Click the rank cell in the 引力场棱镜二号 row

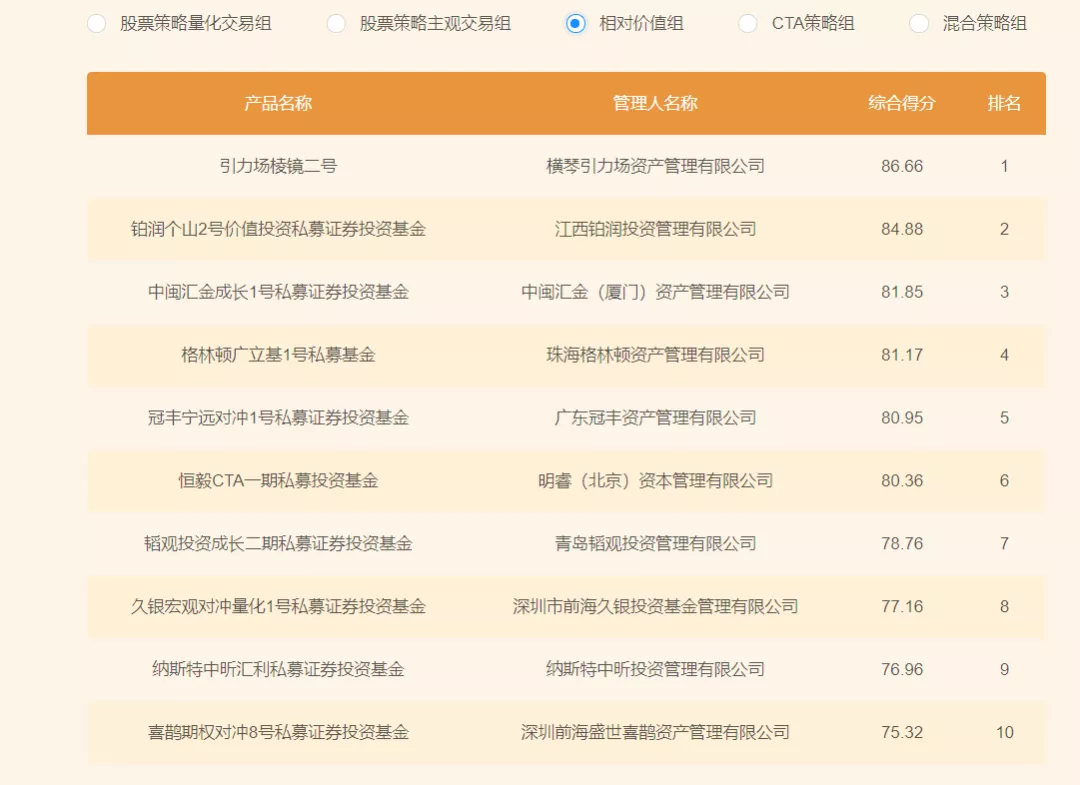click(x=1004, y=166)
